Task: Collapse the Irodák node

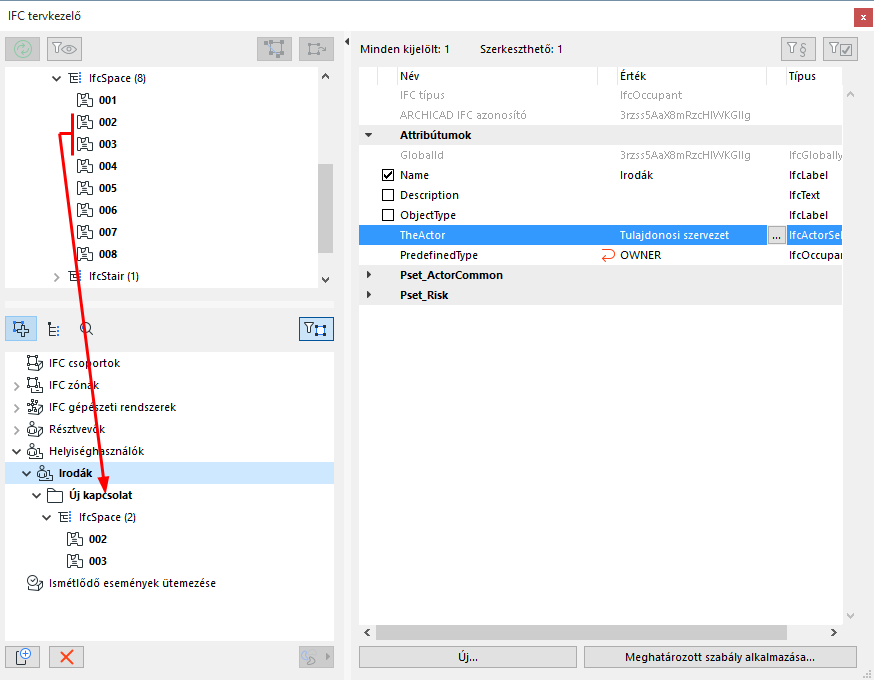Action: 26,474
